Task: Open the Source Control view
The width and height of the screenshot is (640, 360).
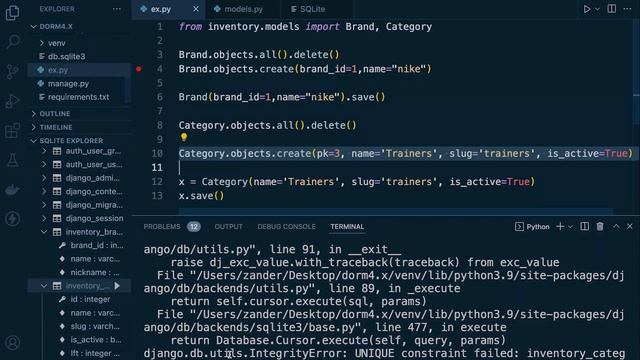Action: 13,71
